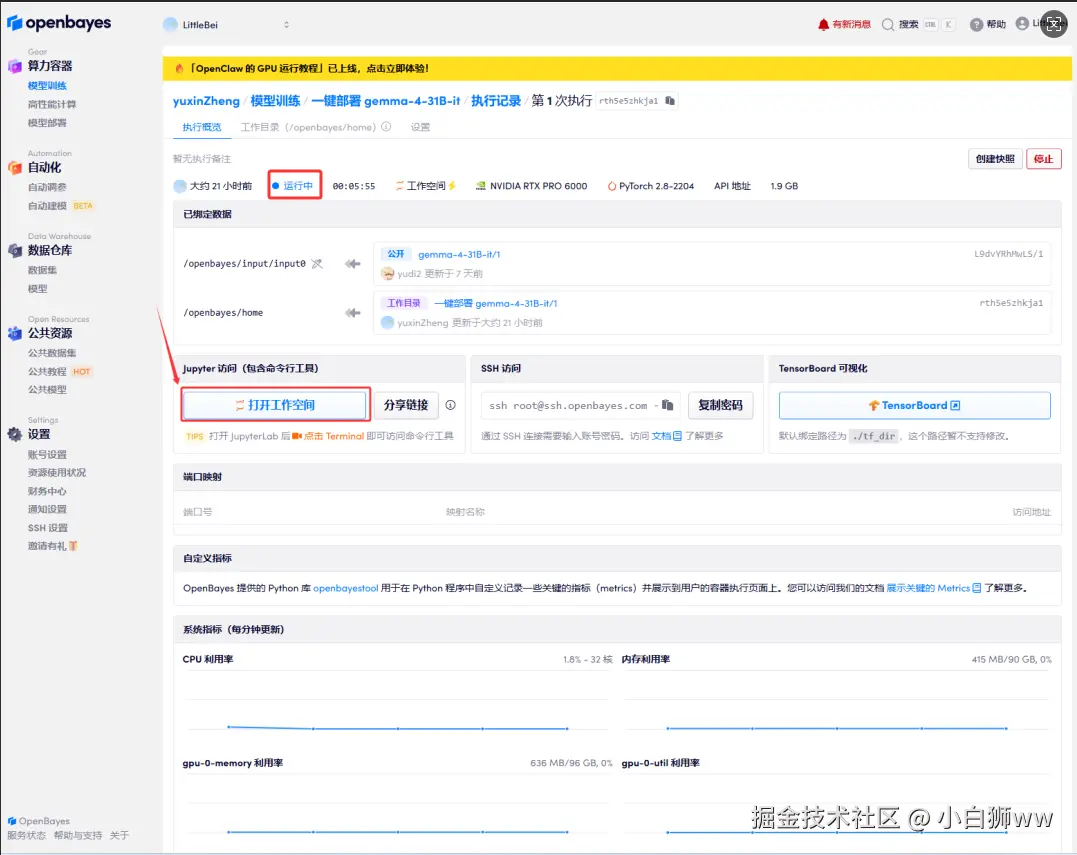Click the fire icon in the yellow banner
1077x855 pixels.
pos(179,69)
